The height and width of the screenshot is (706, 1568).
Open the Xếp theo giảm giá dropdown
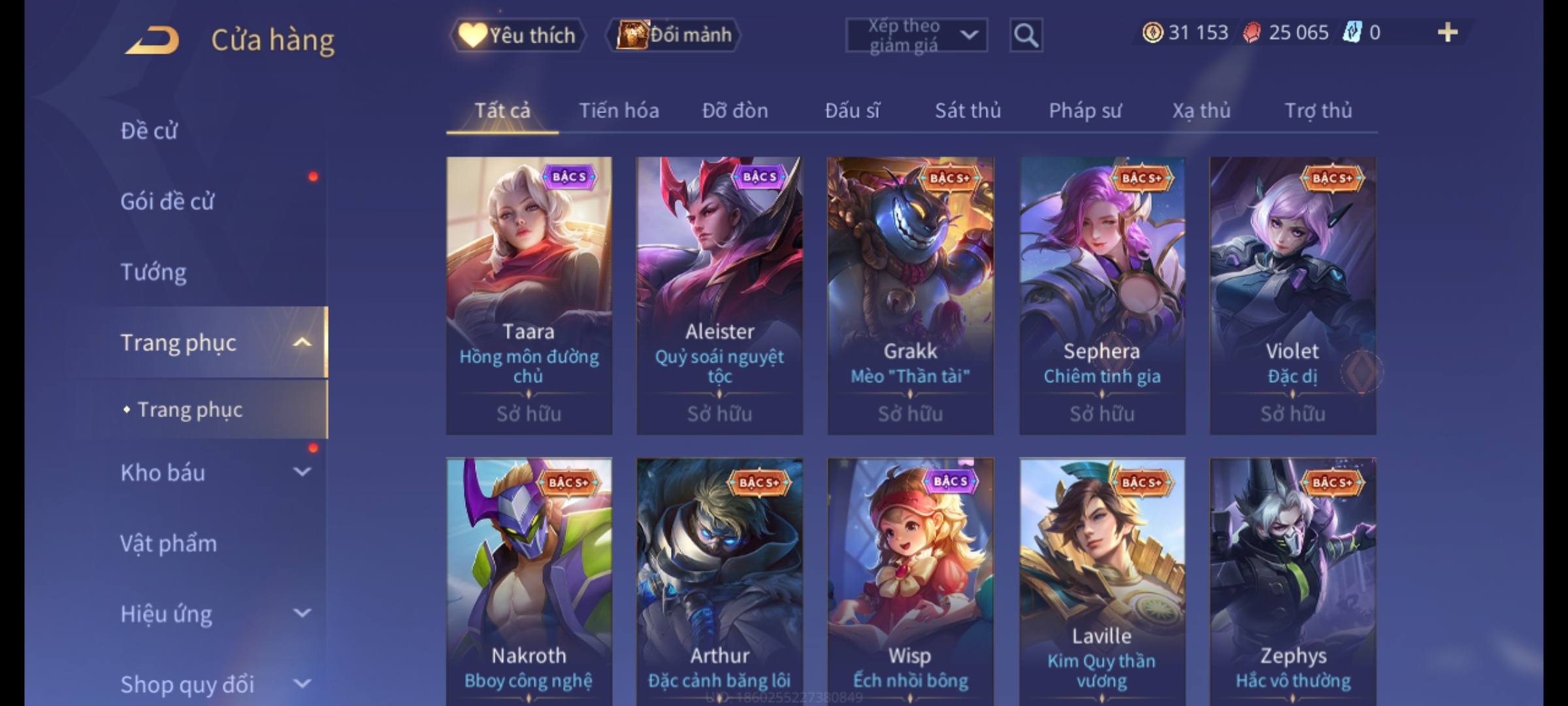coord(916,35)
